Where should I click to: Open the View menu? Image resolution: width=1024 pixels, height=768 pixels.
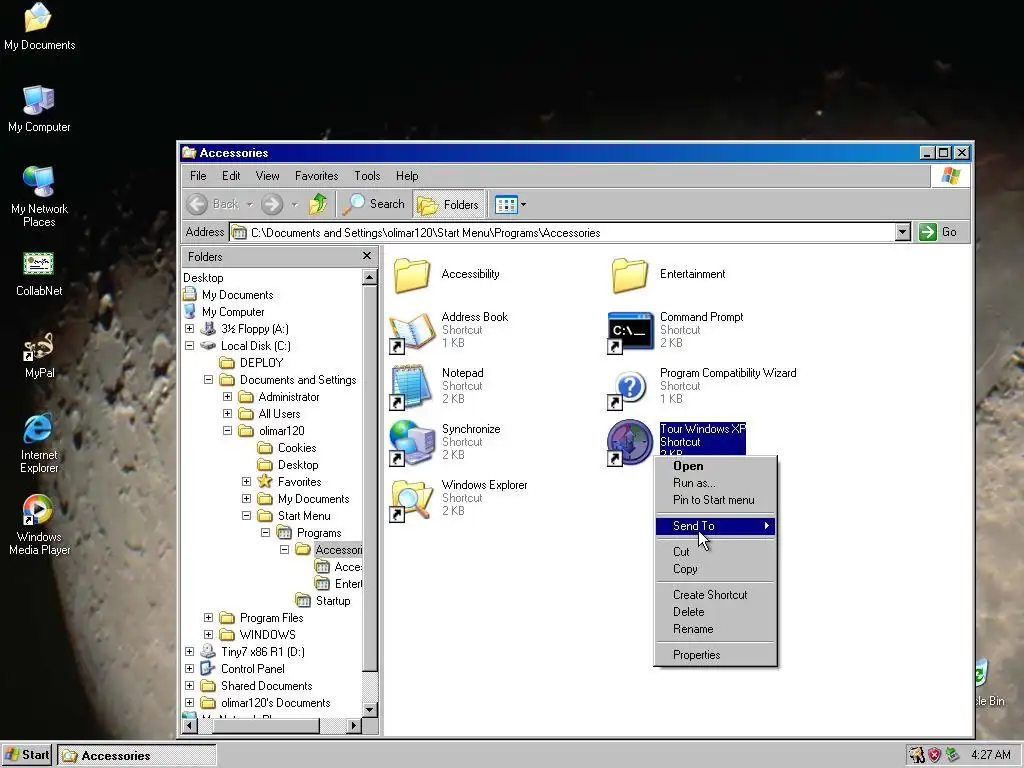[267, 176]
